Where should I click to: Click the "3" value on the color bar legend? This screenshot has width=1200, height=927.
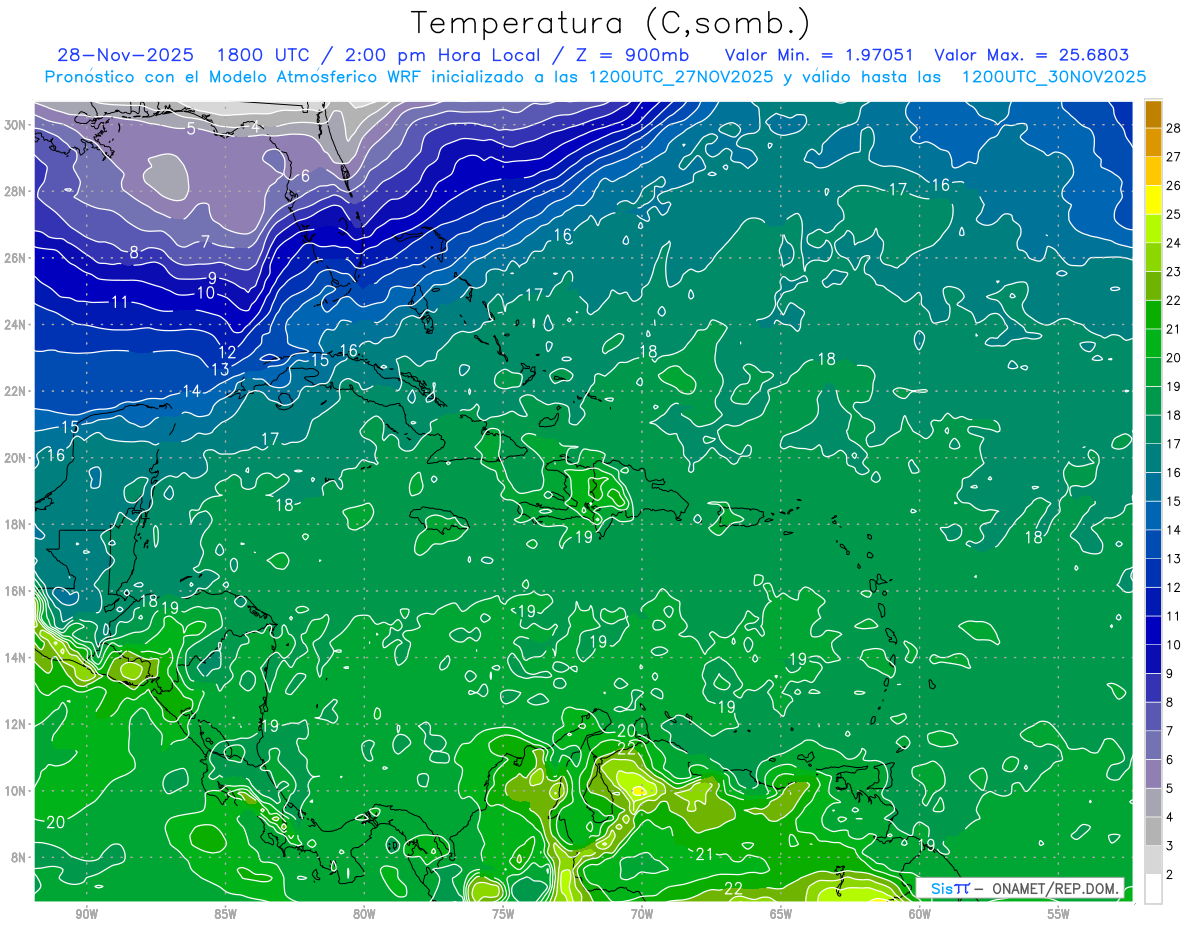(x=1170, y=846)
